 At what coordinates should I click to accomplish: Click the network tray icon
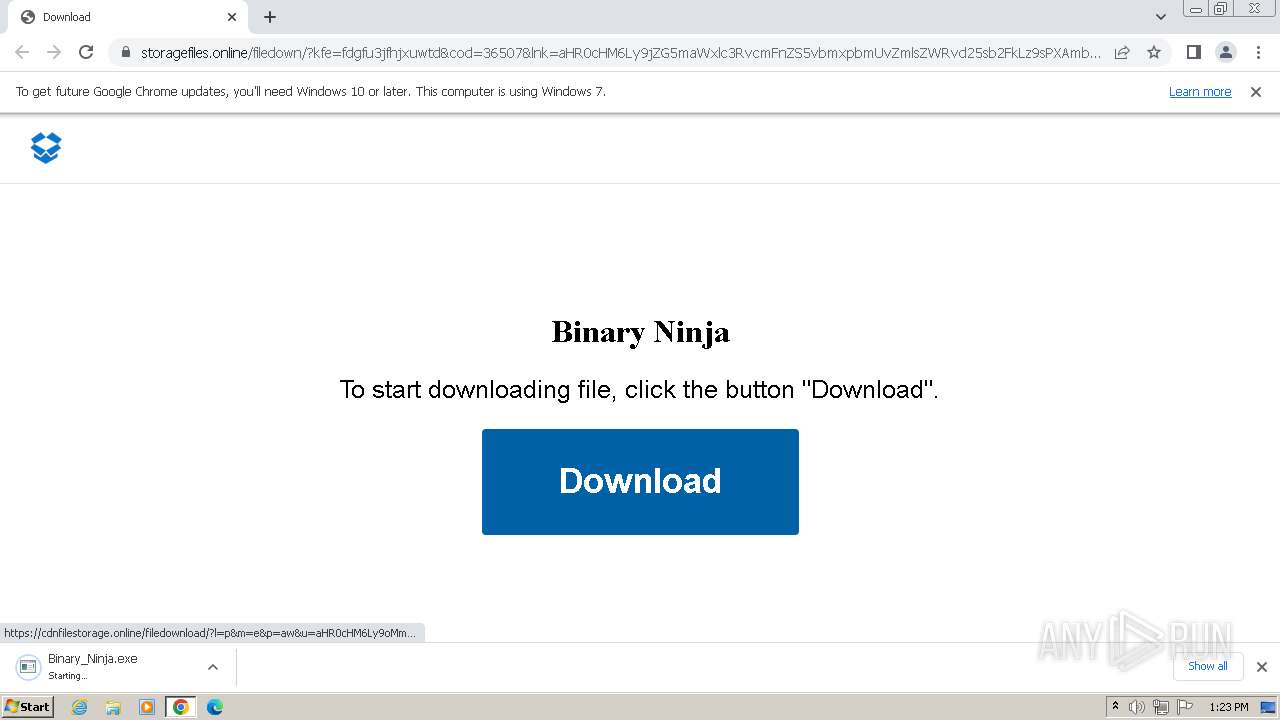coord(1160,707)
